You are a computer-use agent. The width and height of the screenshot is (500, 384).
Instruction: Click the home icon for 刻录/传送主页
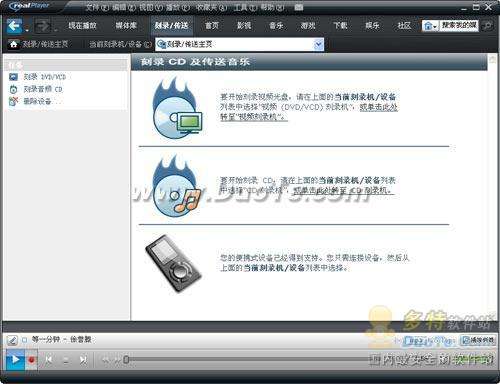(x=13, y=44)
